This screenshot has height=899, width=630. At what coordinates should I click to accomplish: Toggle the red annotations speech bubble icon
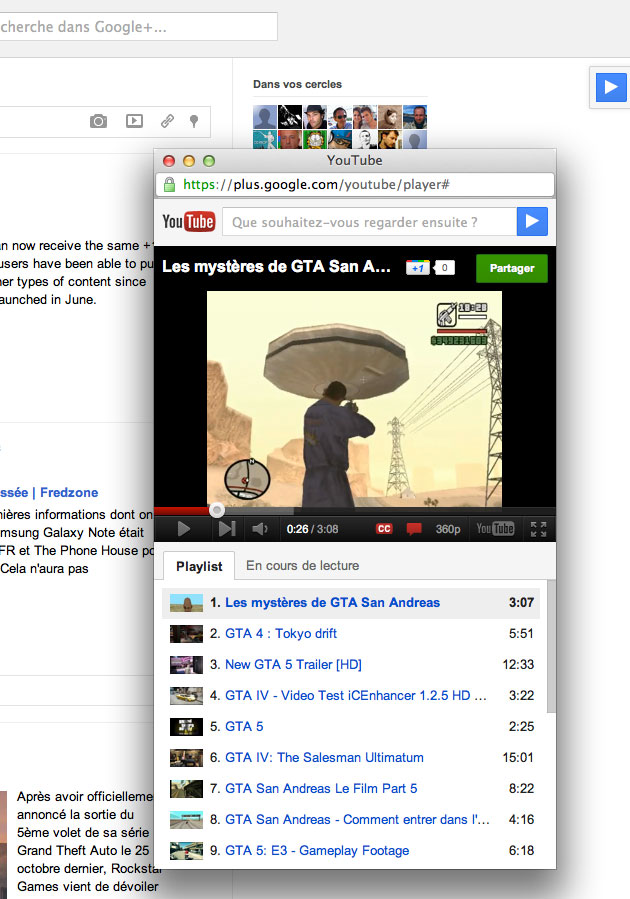414,529
